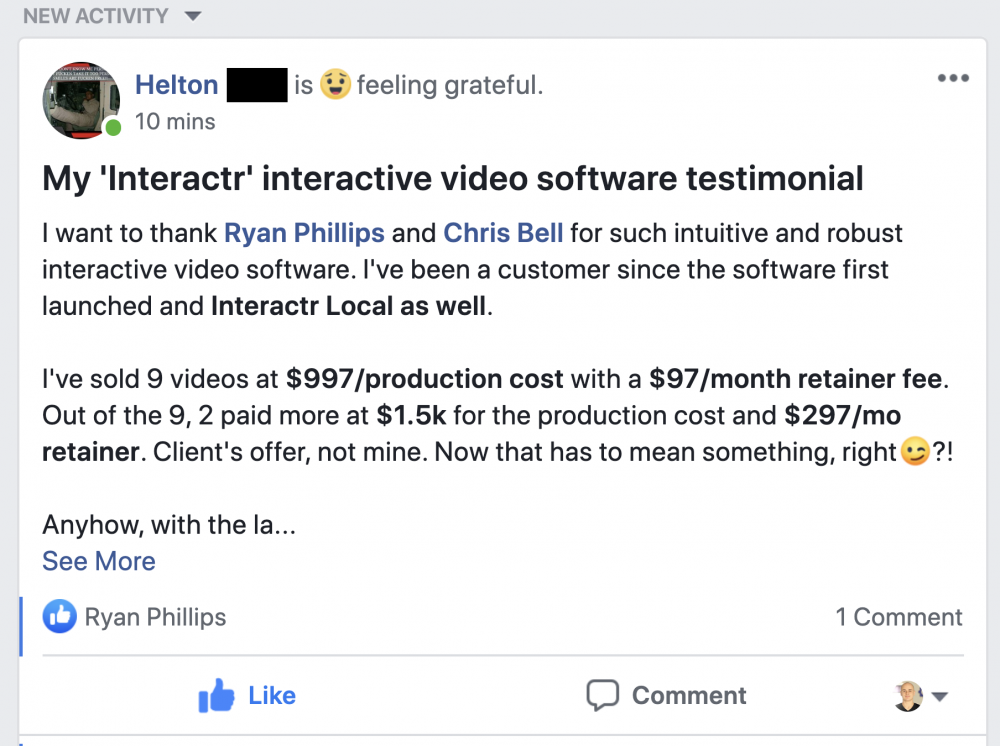
Task: View Ryan Phillips in the likes list
Action: (156, 617)
